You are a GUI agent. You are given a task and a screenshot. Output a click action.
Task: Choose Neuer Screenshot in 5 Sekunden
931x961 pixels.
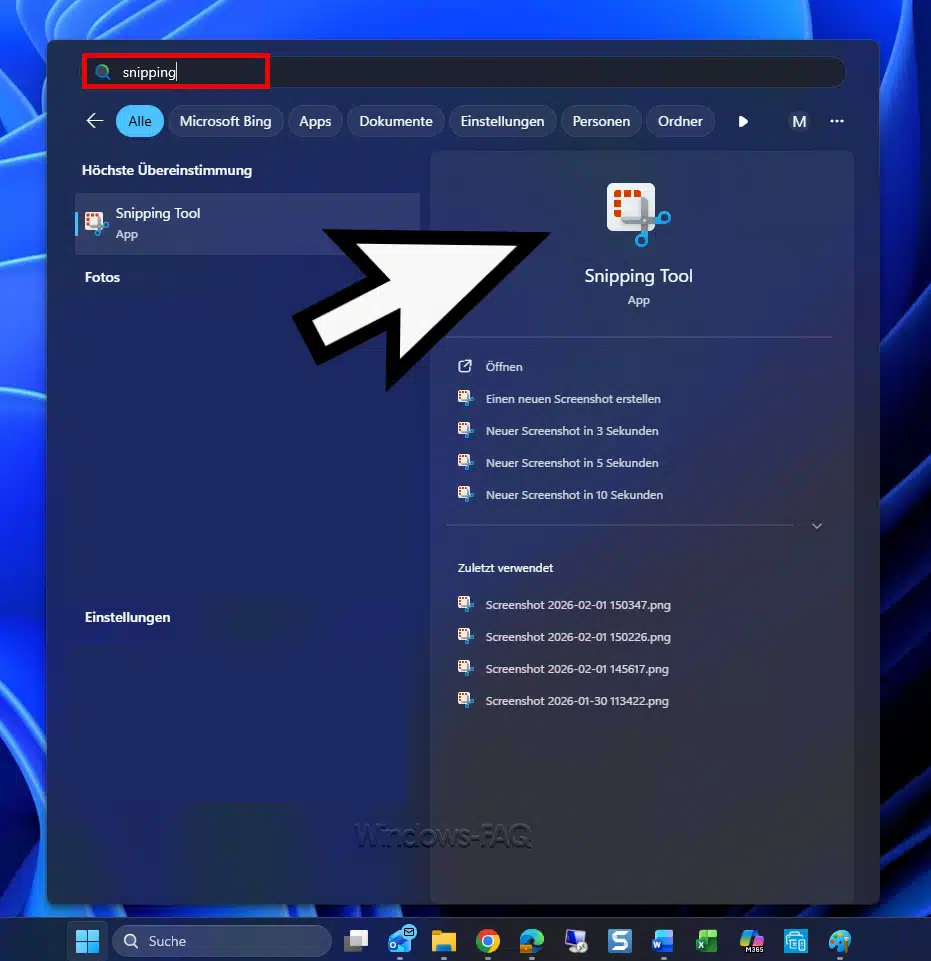click(x=572, y=463)
